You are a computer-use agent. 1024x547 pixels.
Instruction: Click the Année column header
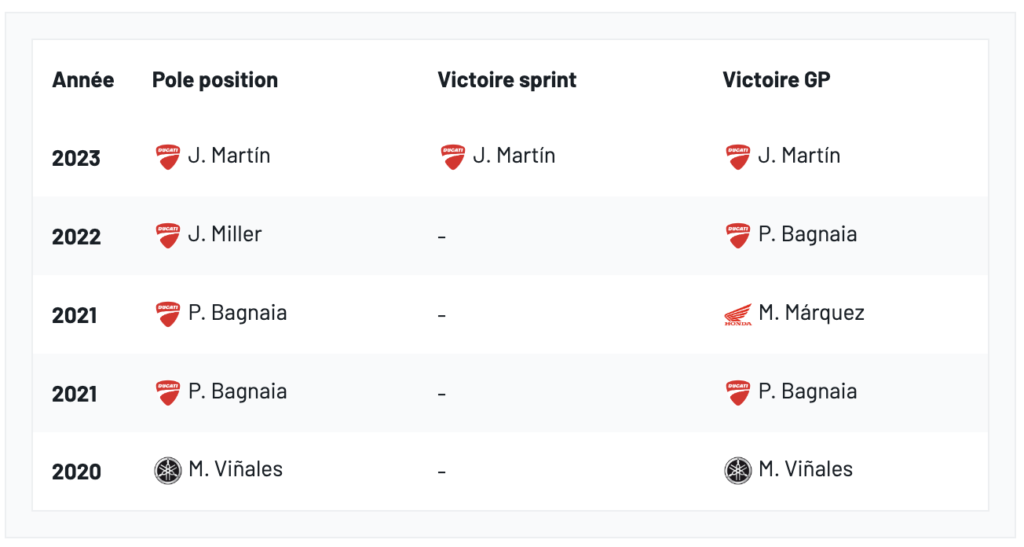[83, 80]
